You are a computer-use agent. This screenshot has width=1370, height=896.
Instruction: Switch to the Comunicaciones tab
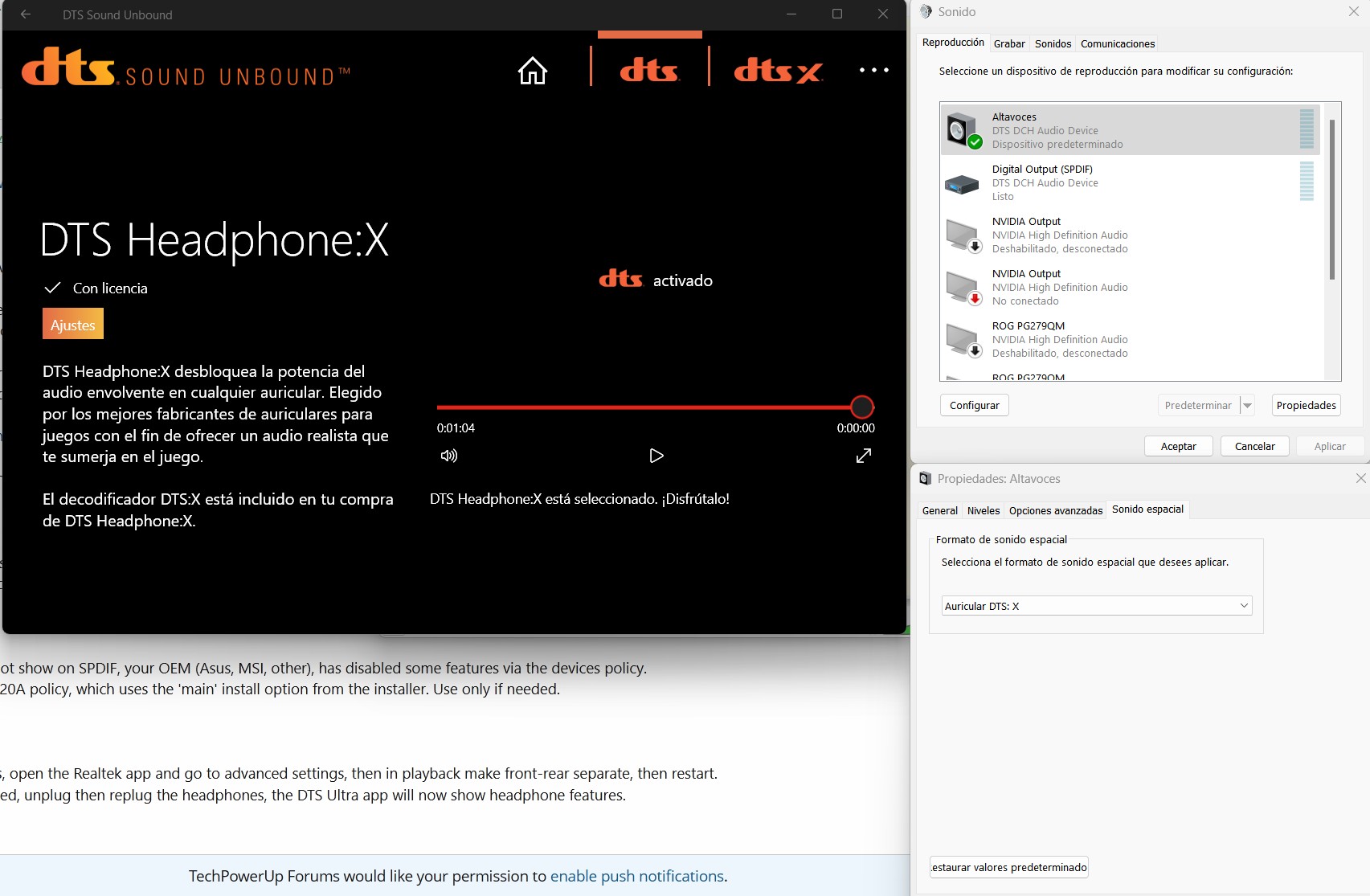1118,43
